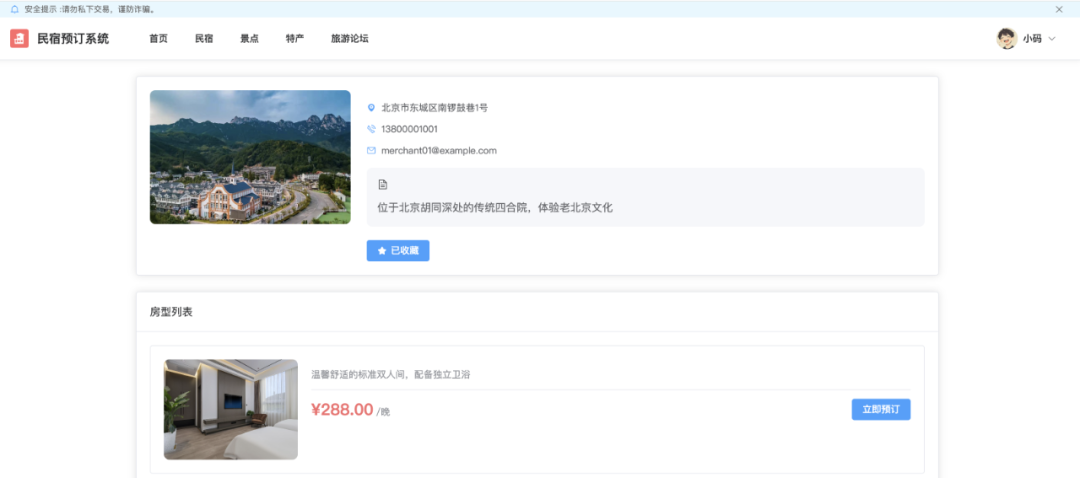Toggle the 已收藏 favorite button
Viewport: 1080px width, 478px height.
[398, 251]
